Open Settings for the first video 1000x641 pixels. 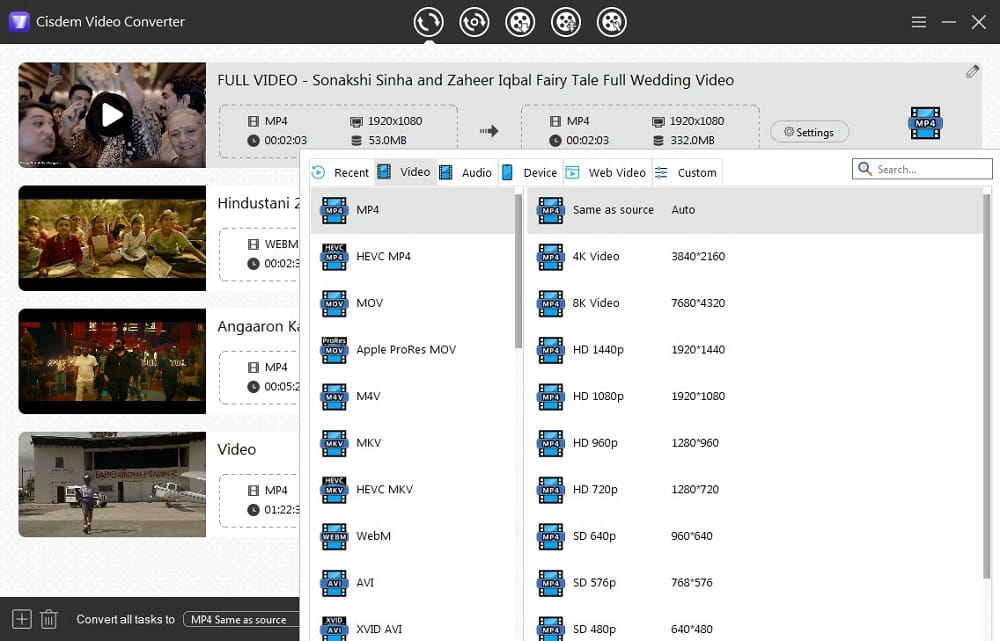pyautogui.click(x=809, y=132)
